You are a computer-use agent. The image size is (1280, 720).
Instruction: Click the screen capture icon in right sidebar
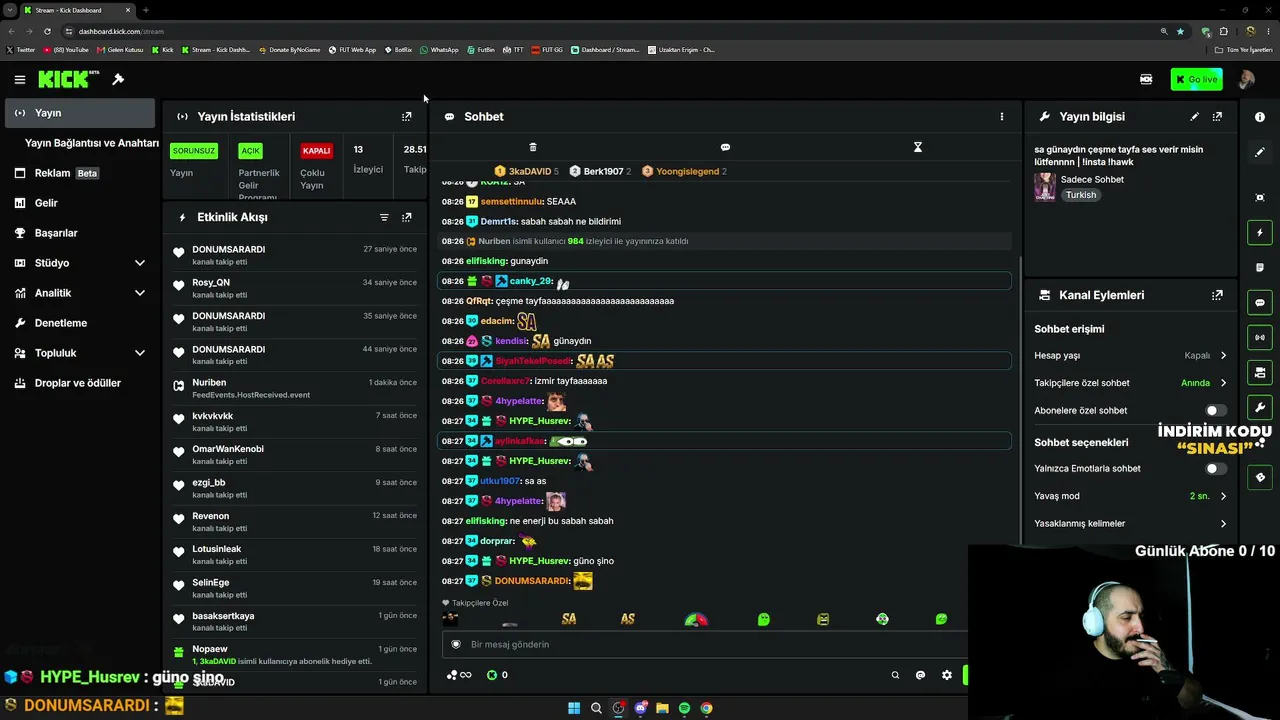click(x=1260, y=198)
